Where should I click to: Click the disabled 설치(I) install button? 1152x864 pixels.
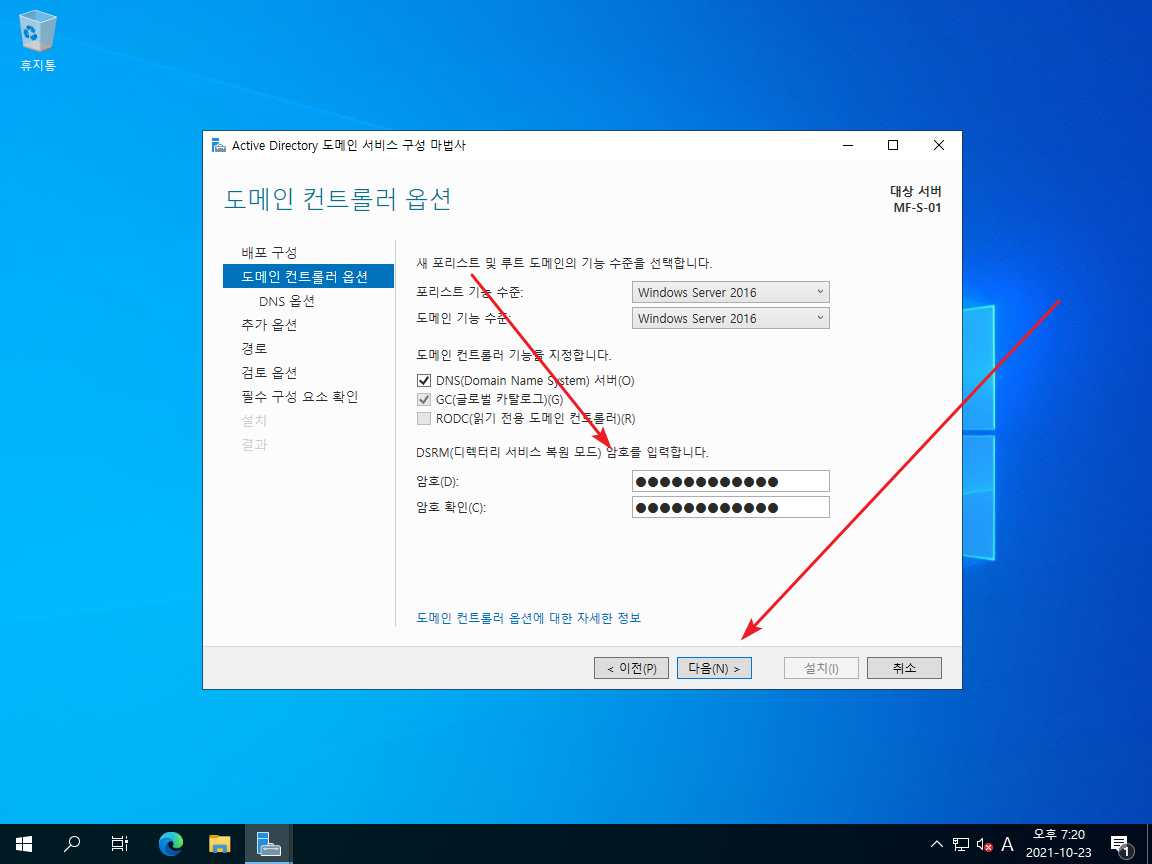click(x=821, y=668)
